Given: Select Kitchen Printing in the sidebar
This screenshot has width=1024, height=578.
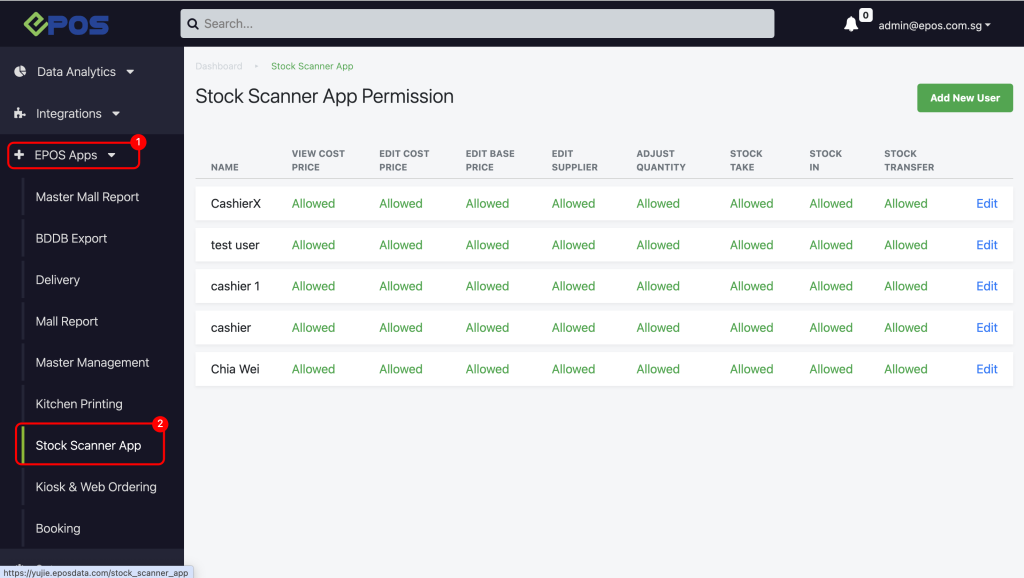Looking at the screenshot, I should pos(79,404).
